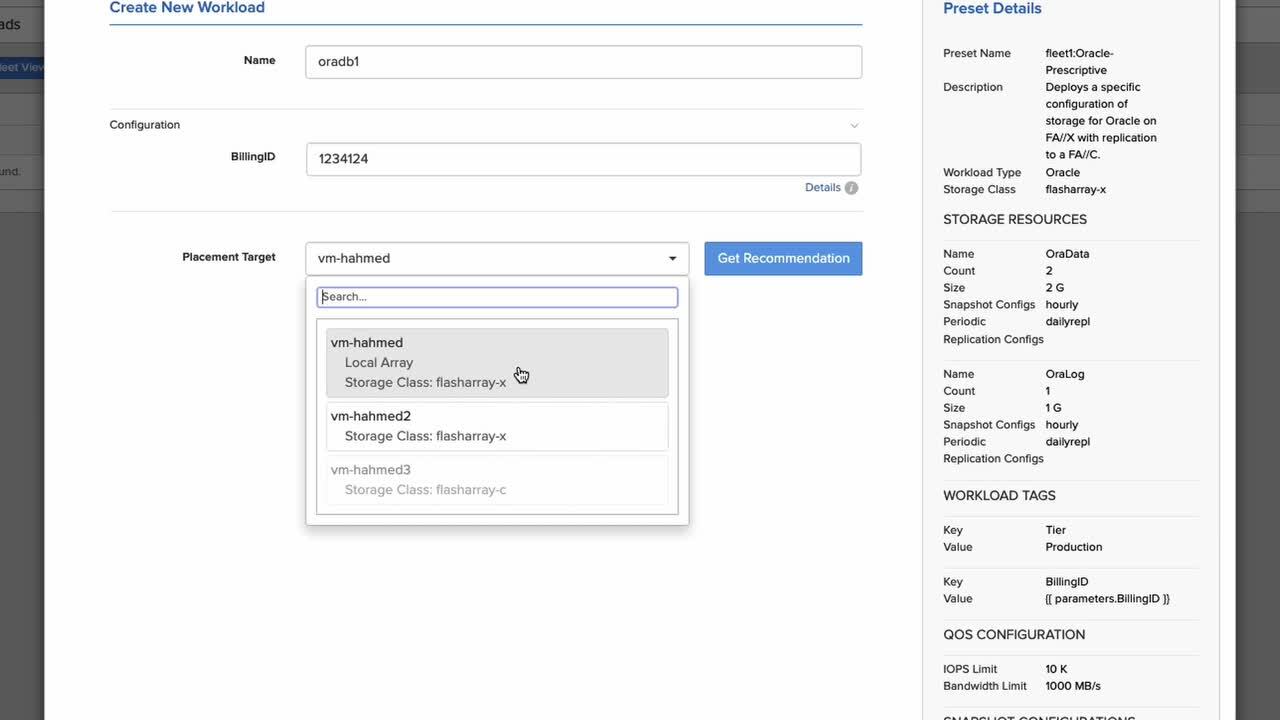The image size is (1280, 720).
Task: Click the QOS CONFIGURATION section heading
Action: click(1013, 634)
